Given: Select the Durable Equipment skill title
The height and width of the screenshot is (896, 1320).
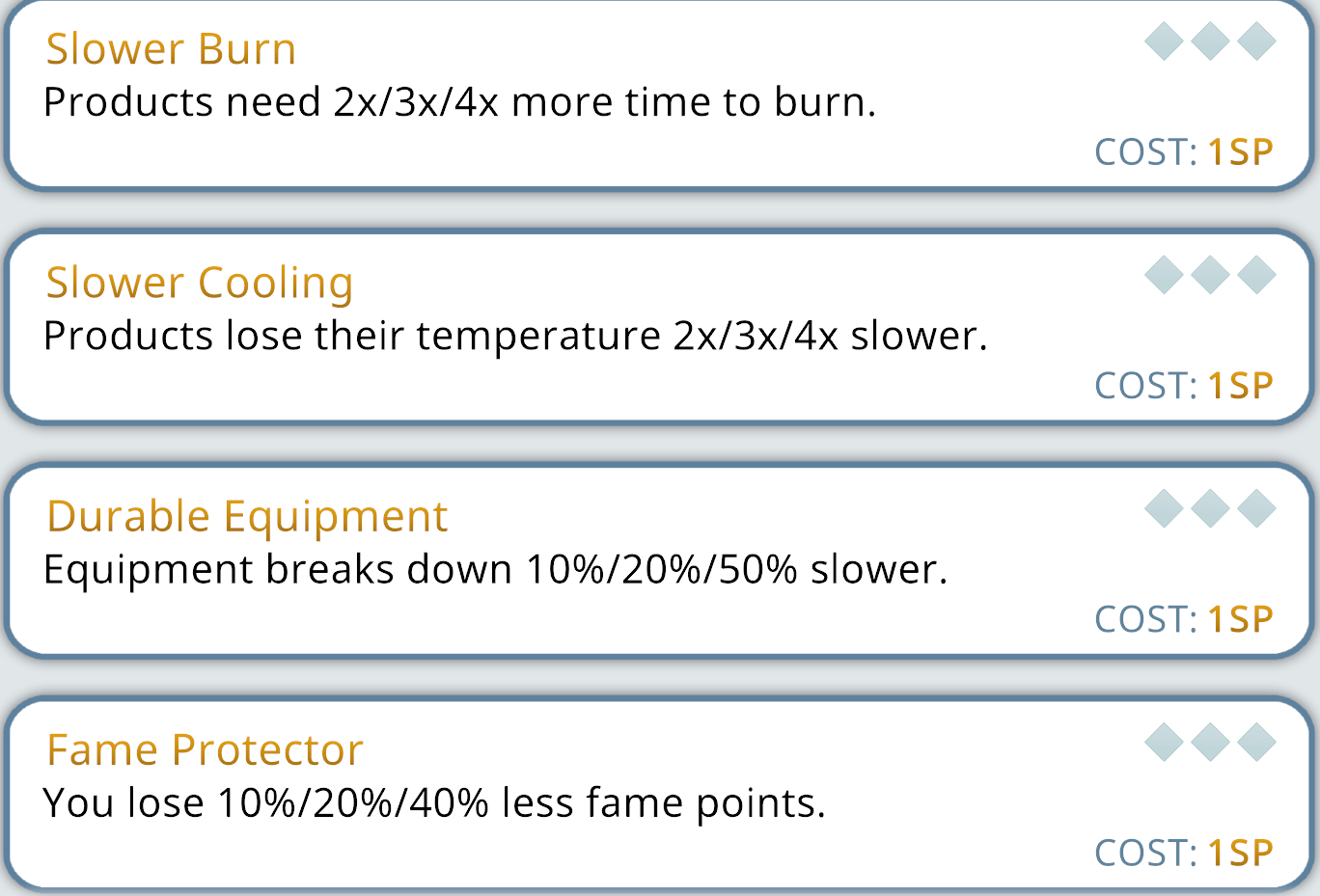Looking at the screenshot, I should tap(247, 516).
